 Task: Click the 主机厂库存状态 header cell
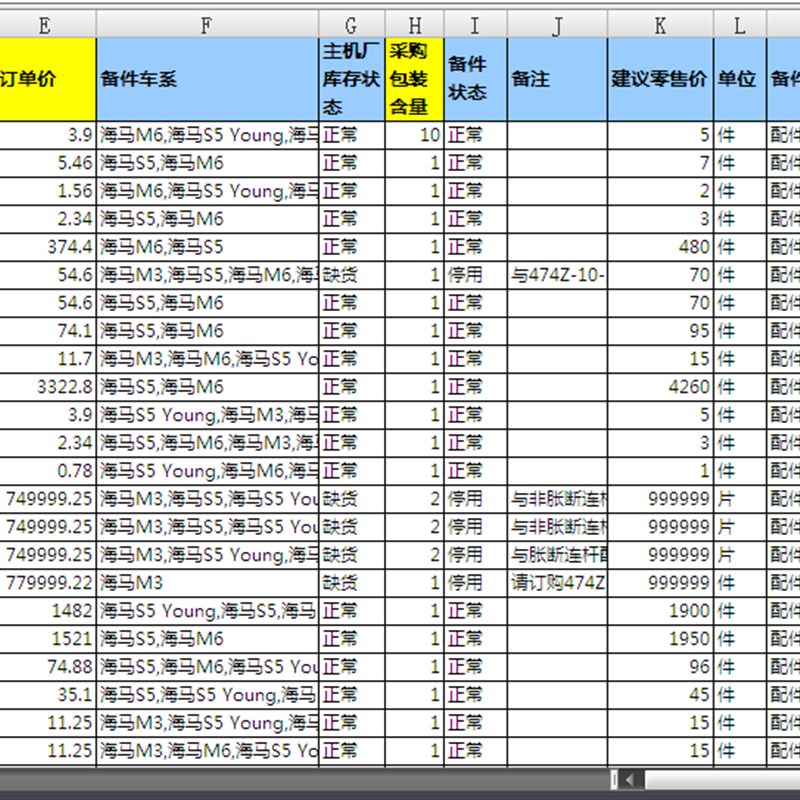click(x=352, y=80)
